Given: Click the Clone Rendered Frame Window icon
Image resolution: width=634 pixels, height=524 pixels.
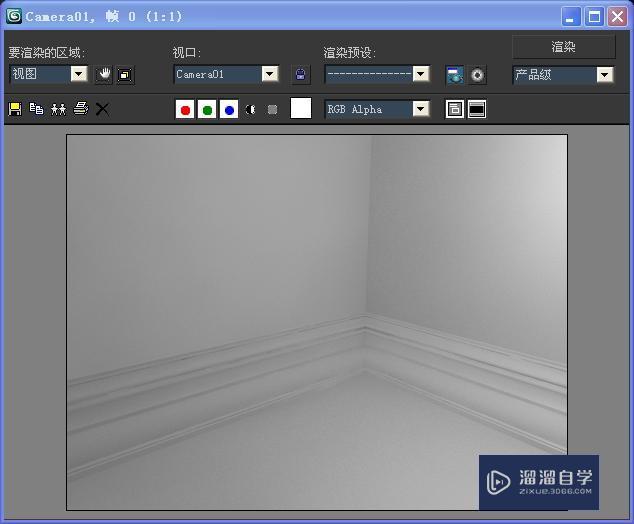Looking at the screenshot, I should point(58,109).
